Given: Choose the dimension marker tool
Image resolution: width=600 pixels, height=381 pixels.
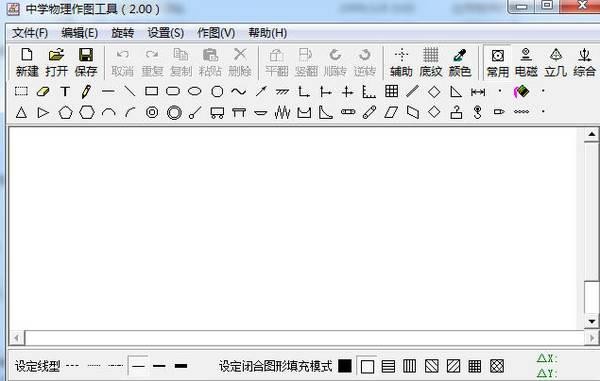Looking at the screenshot, I should coord(478,92).
